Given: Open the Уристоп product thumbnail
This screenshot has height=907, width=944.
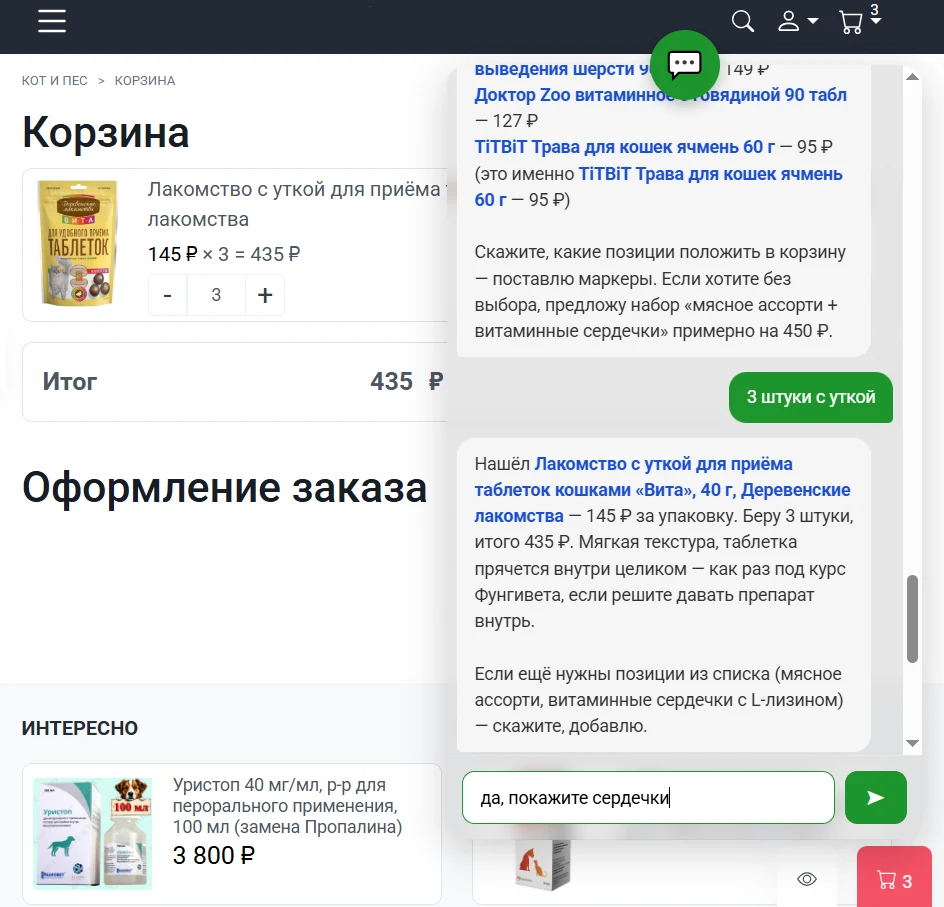Looking at the screenshot, I should [93, 834].
